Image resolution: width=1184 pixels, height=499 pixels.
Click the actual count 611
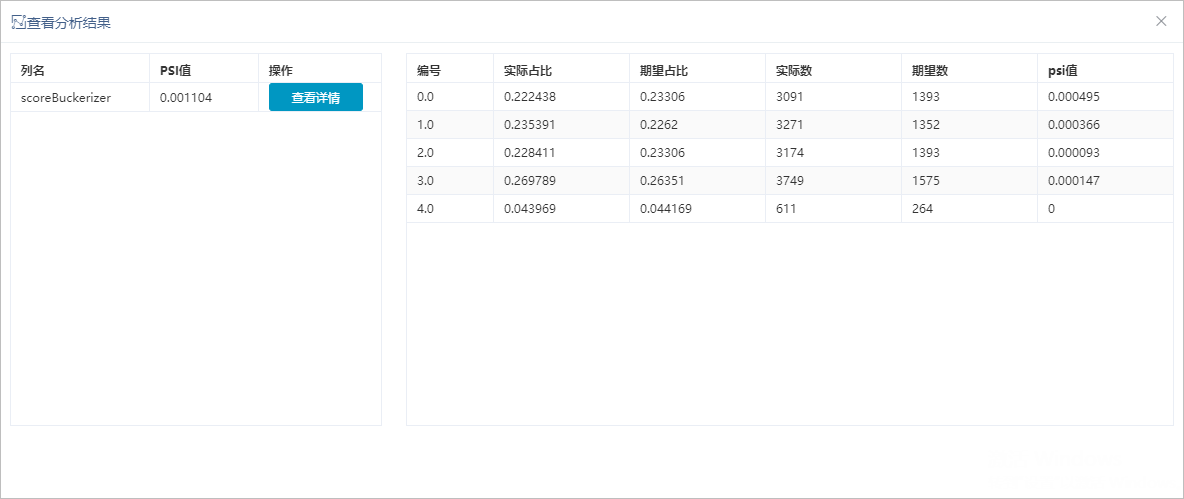point(786,209)
